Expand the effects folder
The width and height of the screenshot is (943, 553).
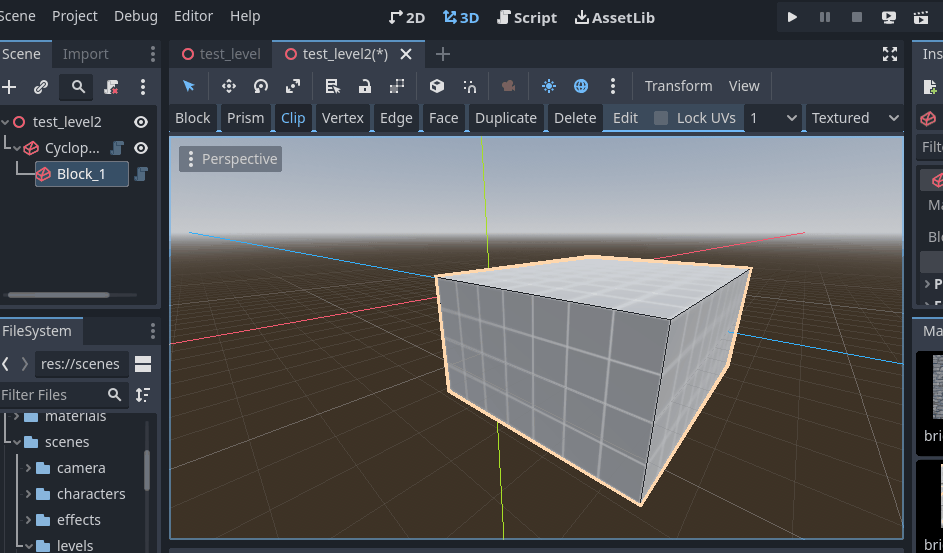tap(28, 519)
